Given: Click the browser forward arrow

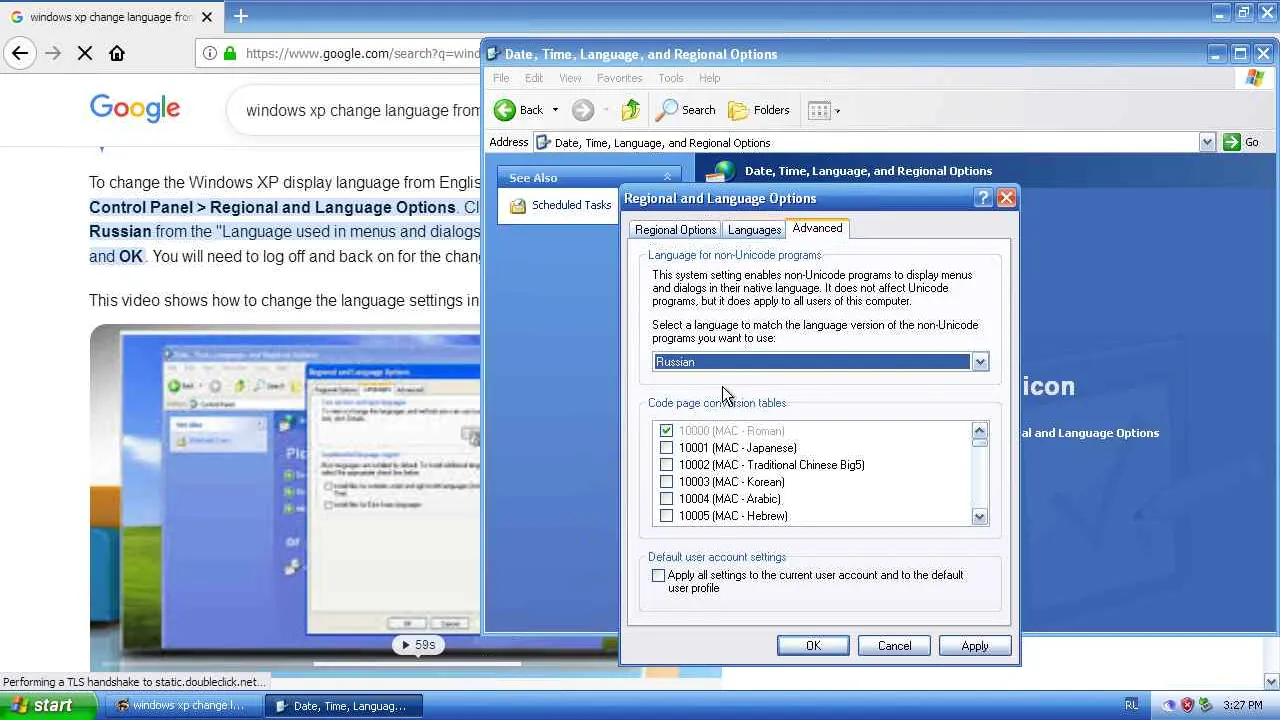Looking at the screenshot, I should [x=53, y=53].
